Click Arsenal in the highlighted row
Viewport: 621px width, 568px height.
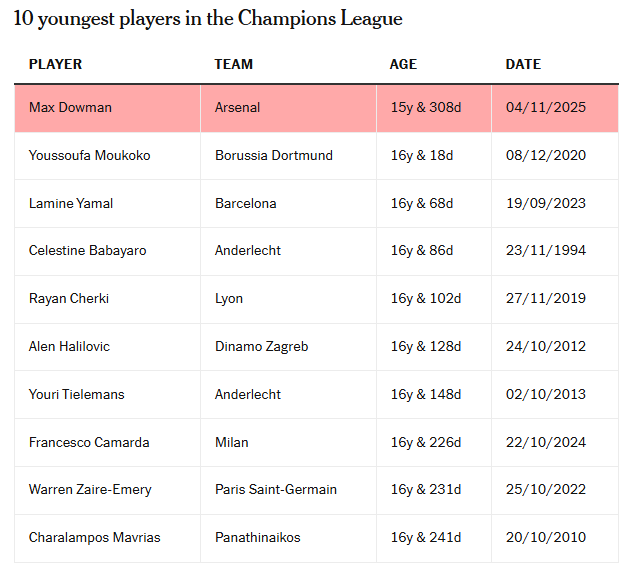click(x=237, y=108)
